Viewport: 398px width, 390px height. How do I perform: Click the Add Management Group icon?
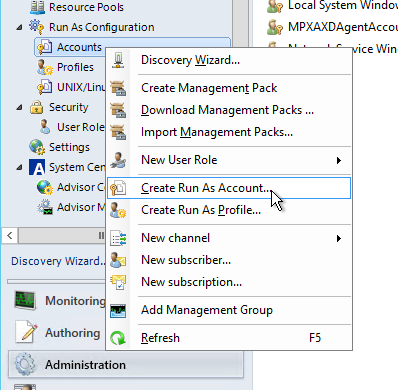tap(118, 310)
